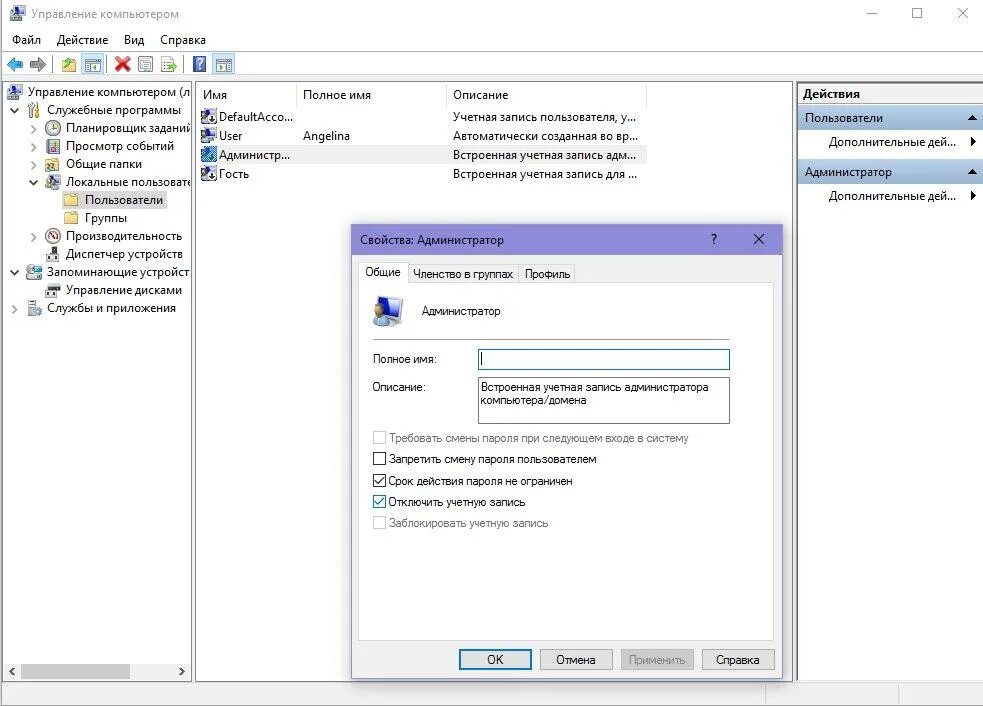Click the dialog's question mark help button

coord(713,240)
